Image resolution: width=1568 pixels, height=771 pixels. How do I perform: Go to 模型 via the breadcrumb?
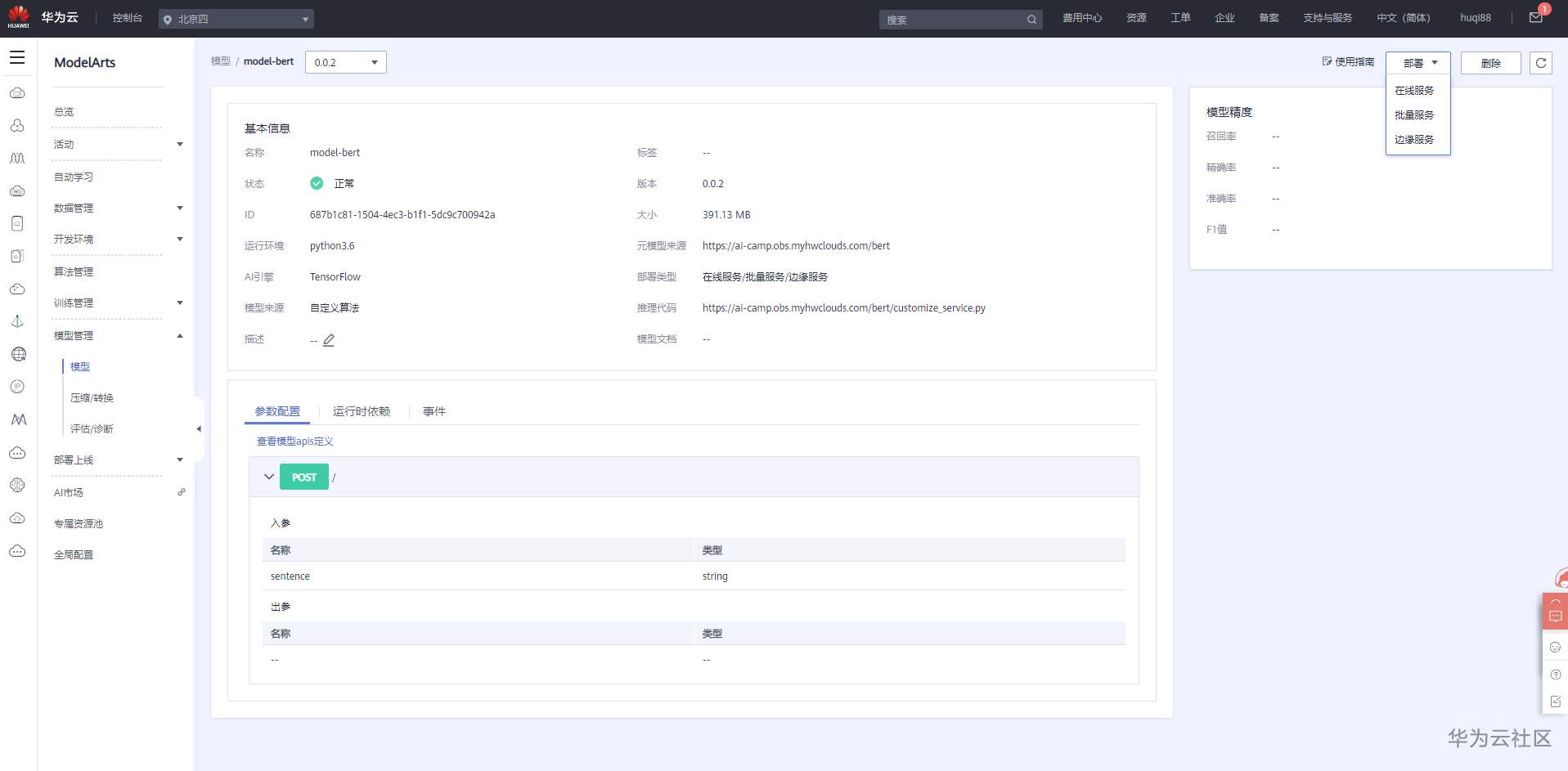click(221, 61)
